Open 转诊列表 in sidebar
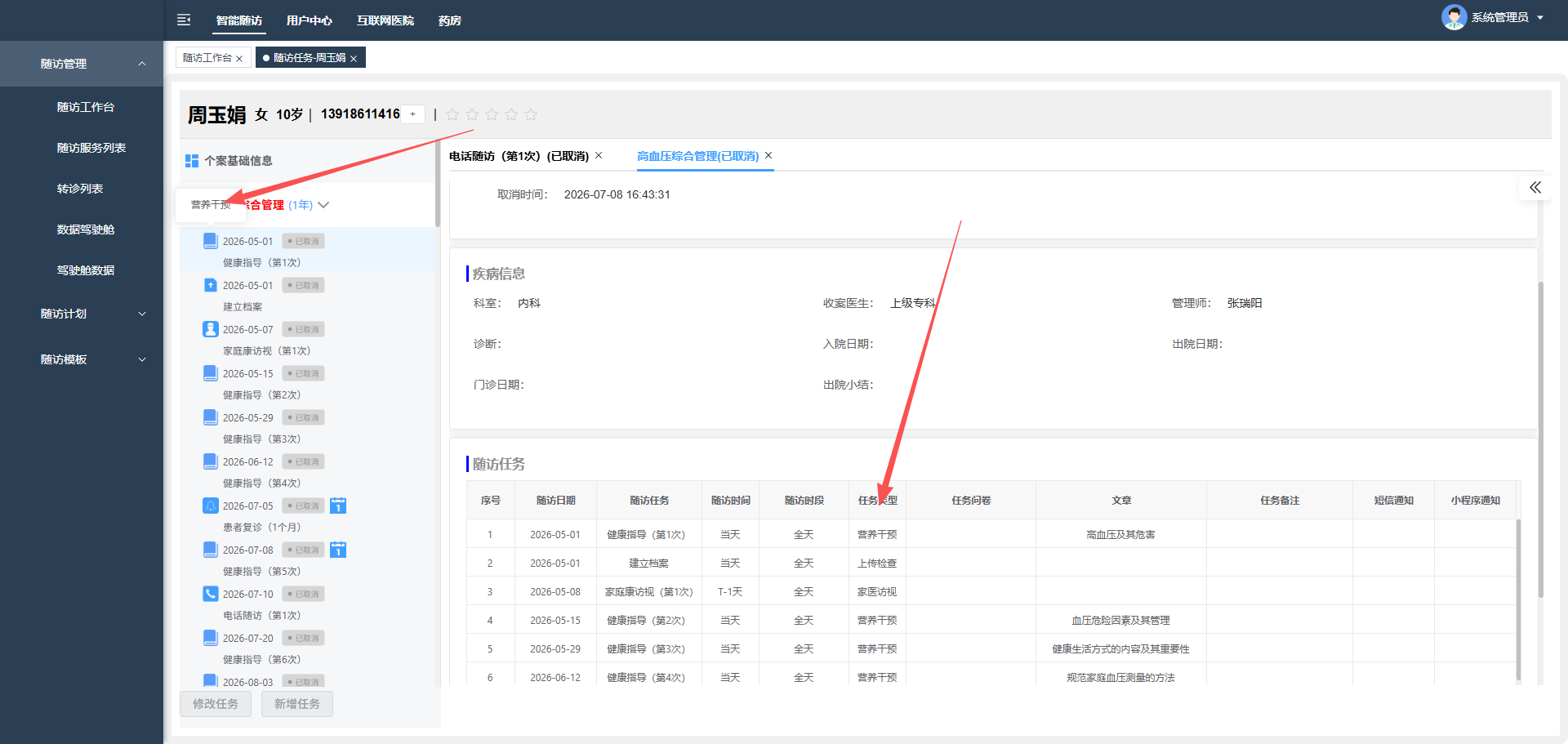Image resolution: width=1568 pixels, height=744 pixels. (80, 189)
